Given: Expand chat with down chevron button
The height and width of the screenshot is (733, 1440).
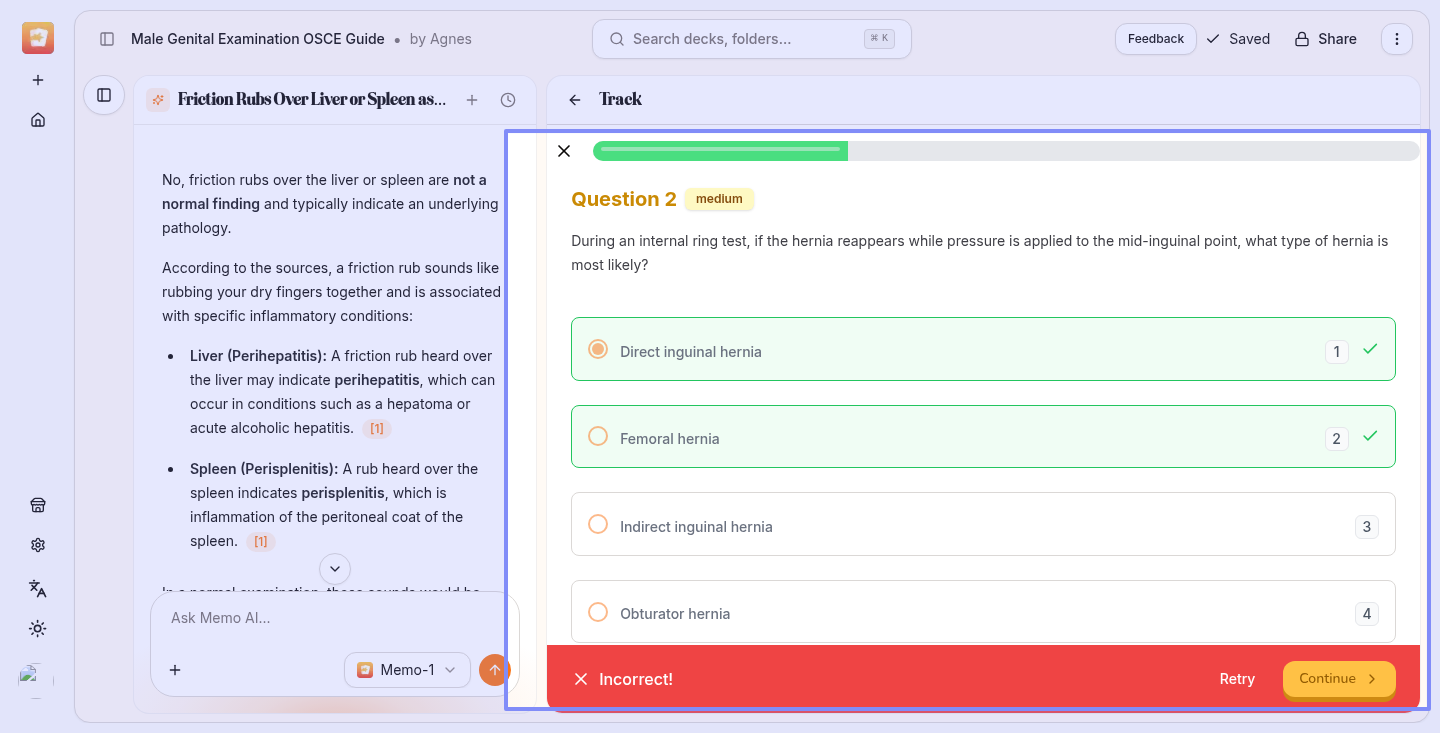Looking at the screenshot, I should click(335, 568).
